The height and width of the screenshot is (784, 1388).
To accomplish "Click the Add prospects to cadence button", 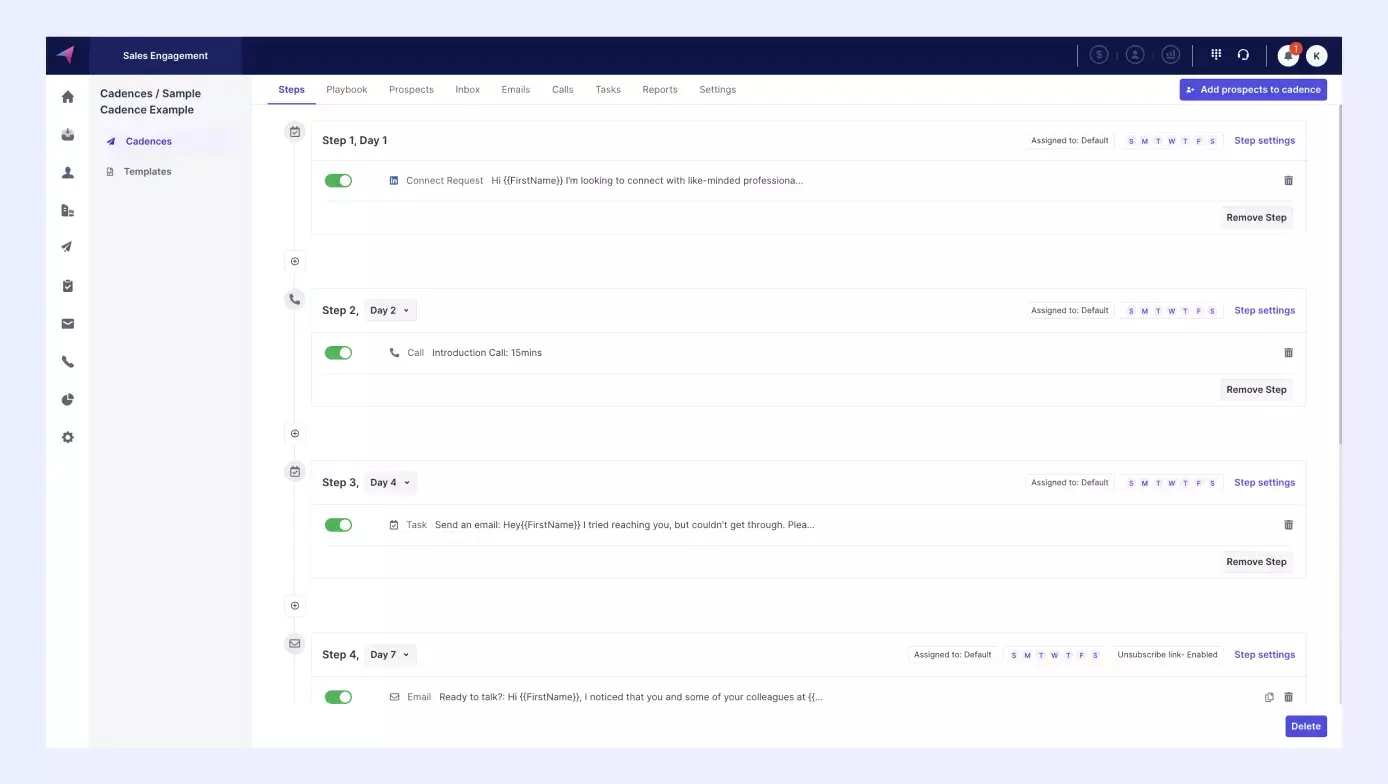I will (x=1253, y=89).
